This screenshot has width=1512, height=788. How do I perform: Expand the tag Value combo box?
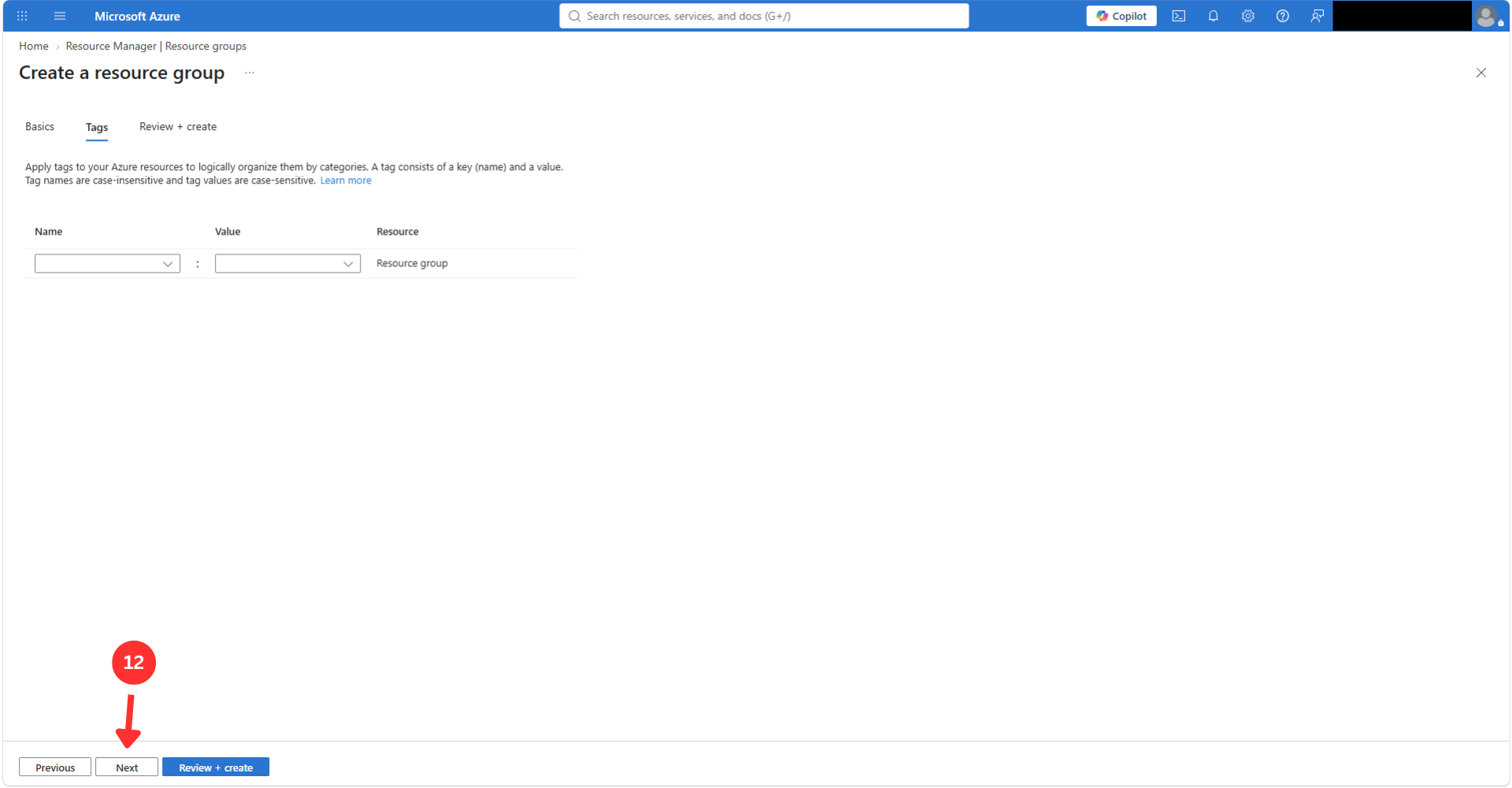tap(287, 263)
